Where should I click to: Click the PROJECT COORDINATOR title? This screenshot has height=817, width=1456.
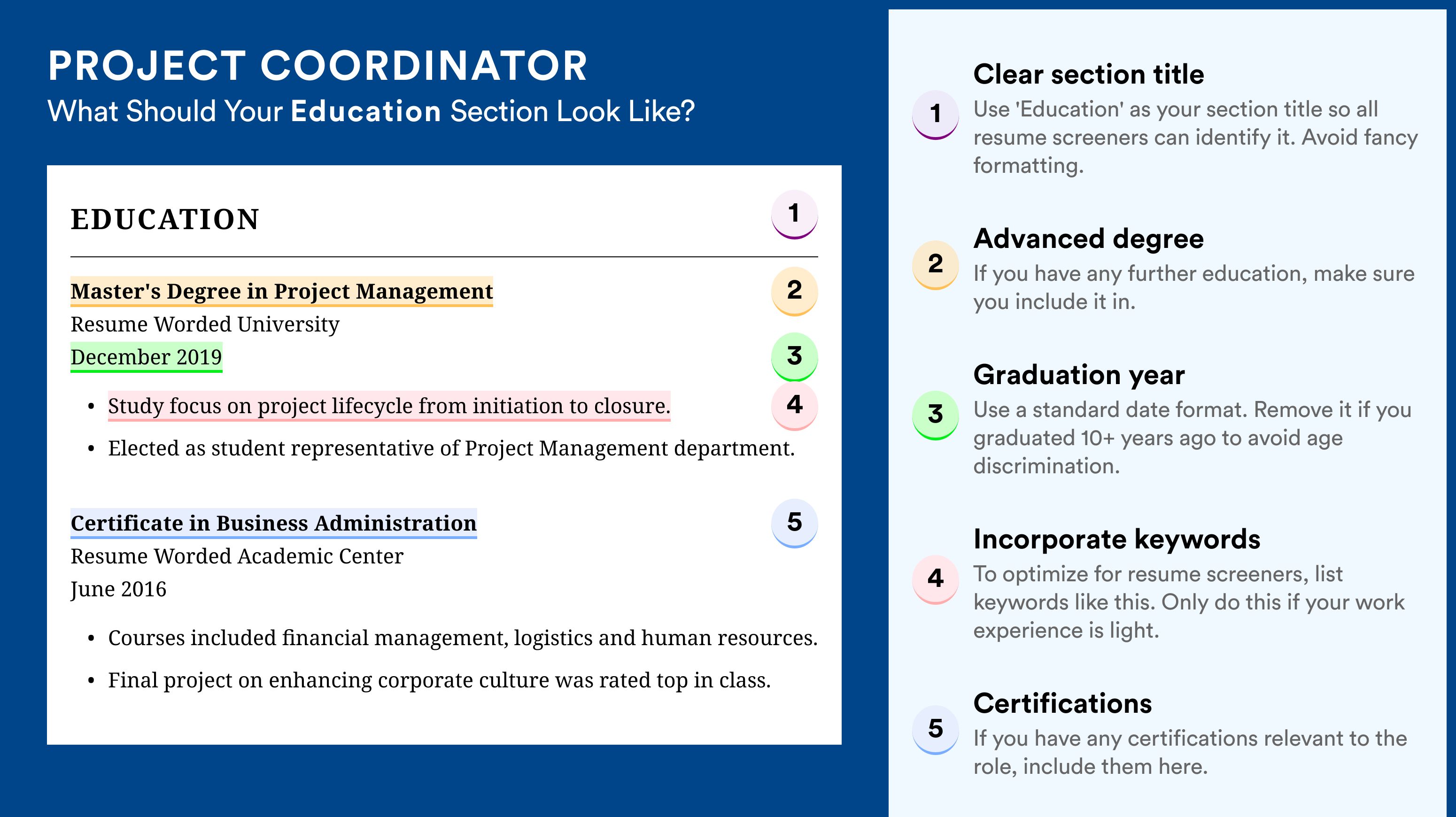click(x=318, y=66)
